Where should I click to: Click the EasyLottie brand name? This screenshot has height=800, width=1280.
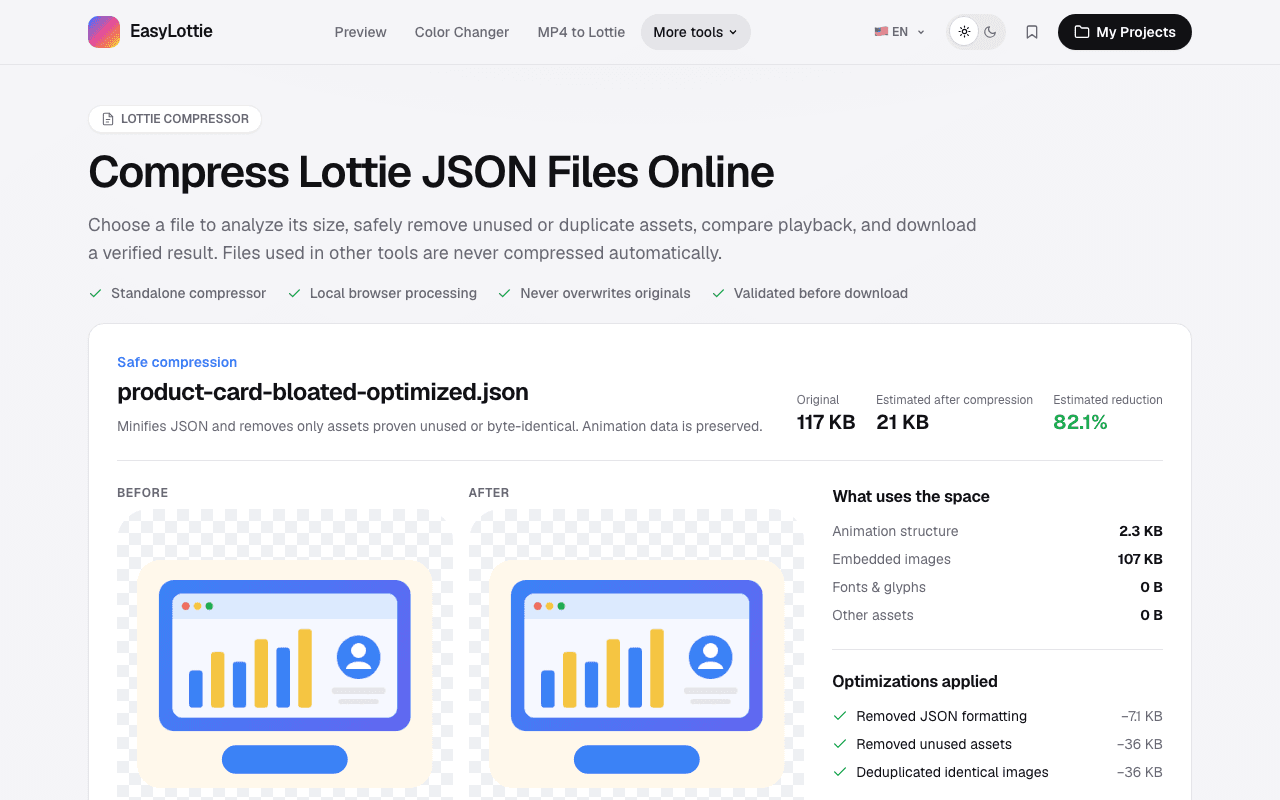(x=171, y=31)
